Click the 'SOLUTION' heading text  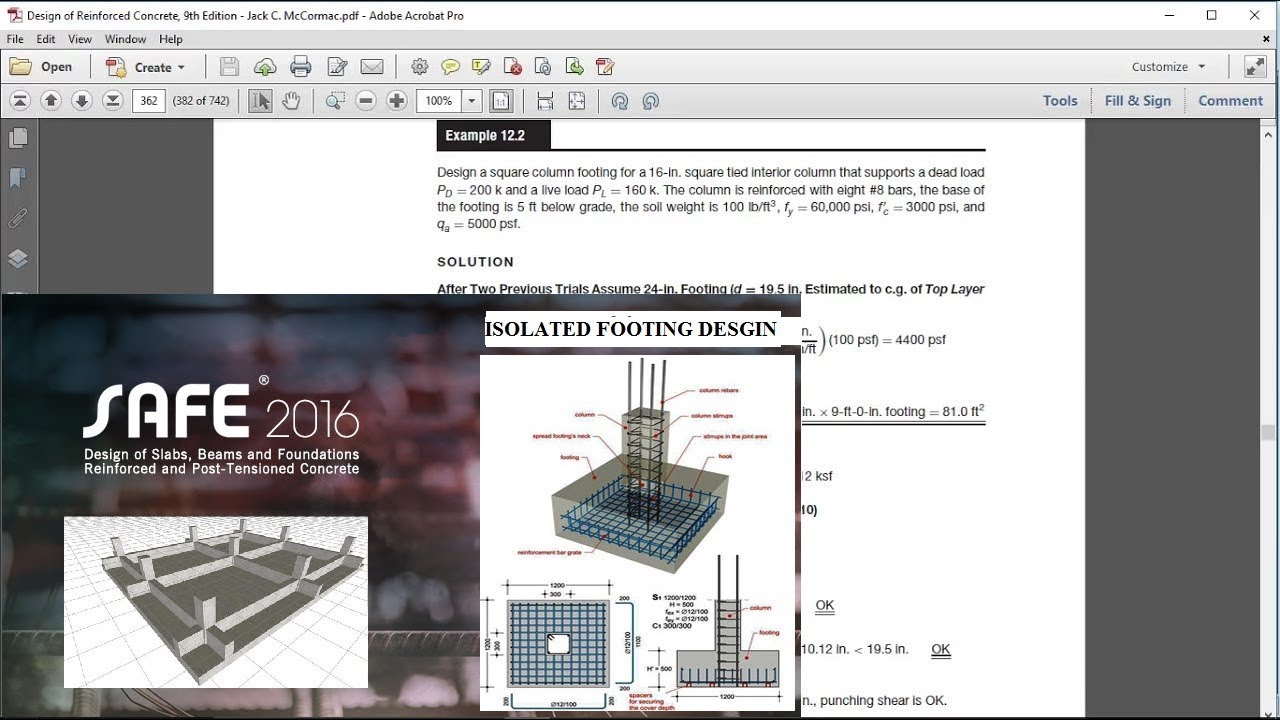pyautogui.click(x=476, y=262)
